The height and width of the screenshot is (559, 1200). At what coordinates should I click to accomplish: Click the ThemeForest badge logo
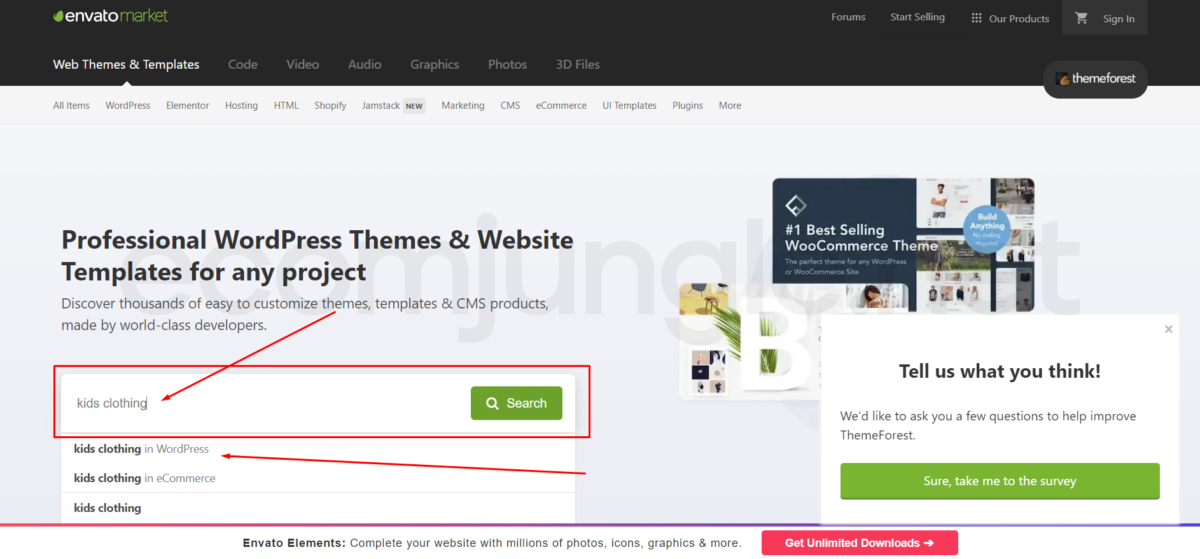coord(1095,79)
